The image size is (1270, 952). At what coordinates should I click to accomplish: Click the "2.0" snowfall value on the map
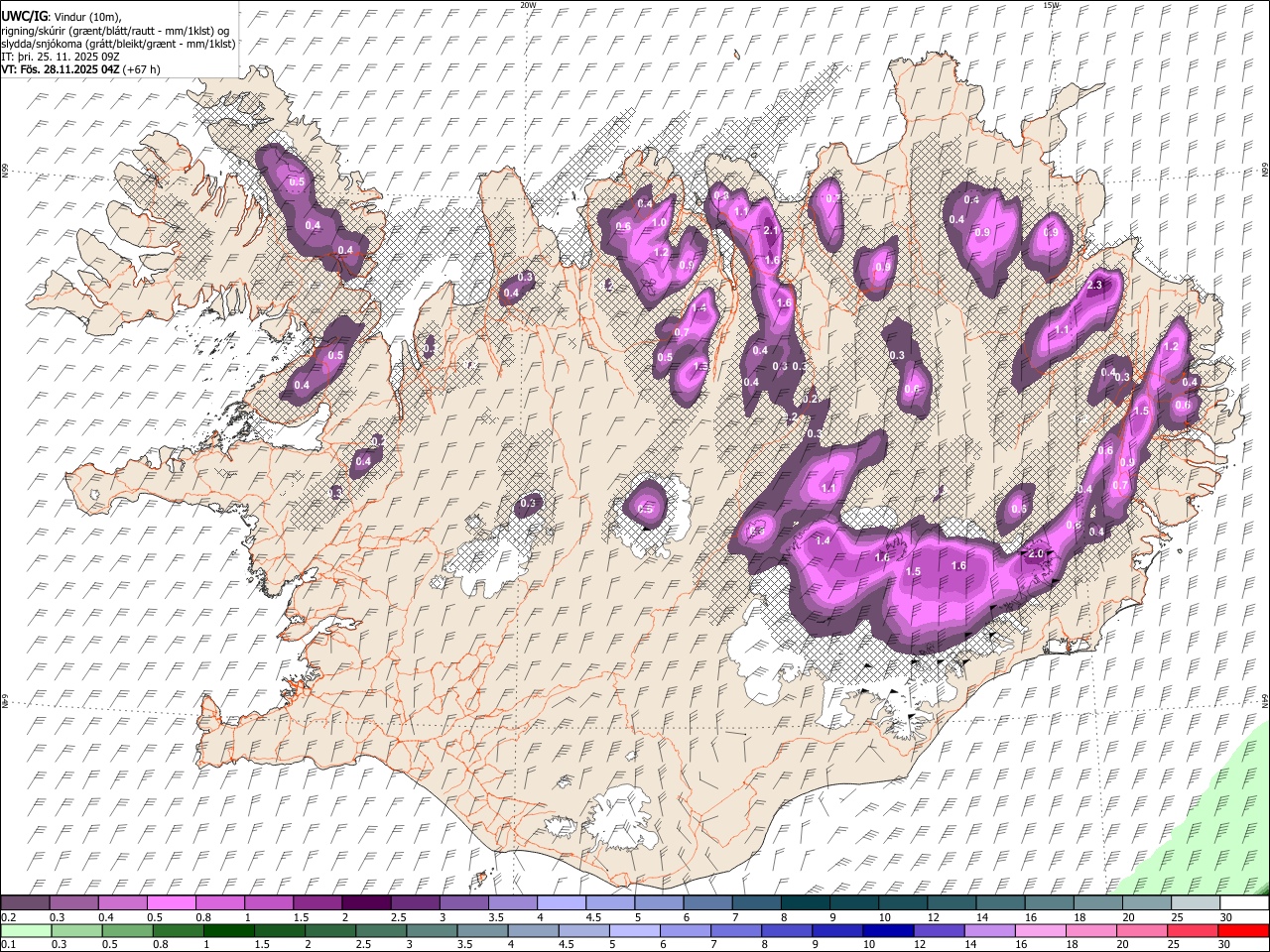tap(1036, 553)
